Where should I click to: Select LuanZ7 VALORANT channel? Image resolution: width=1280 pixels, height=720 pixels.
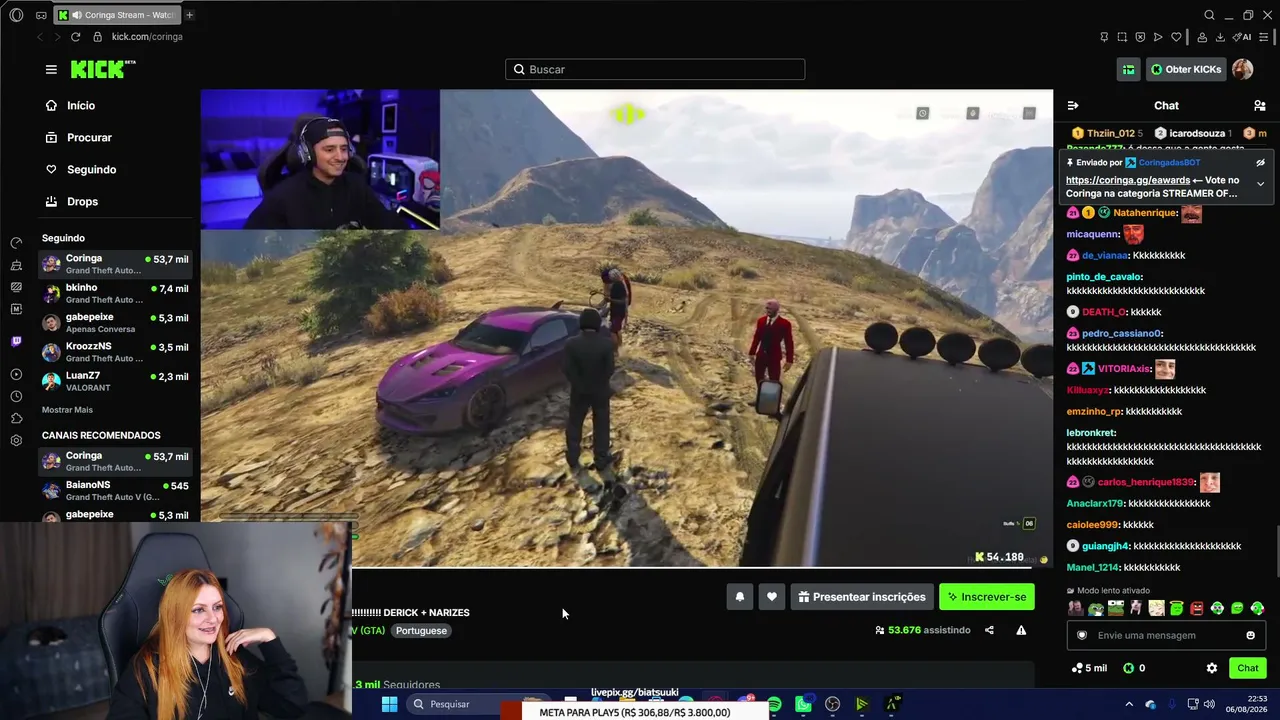[x=115, y=381]
